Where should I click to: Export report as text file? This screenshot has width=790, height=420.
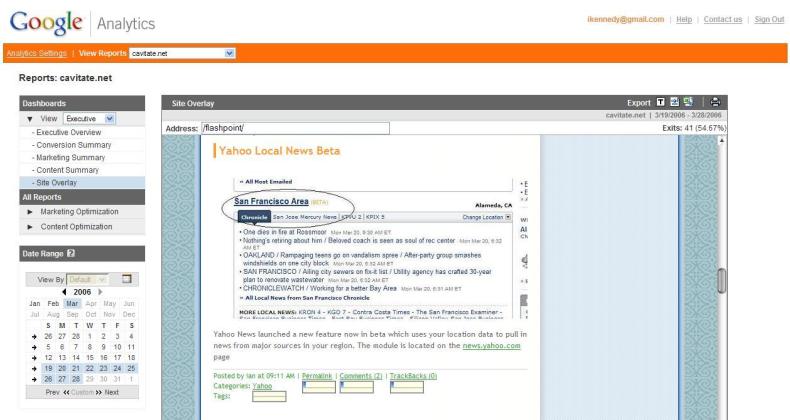pos(661,102)
